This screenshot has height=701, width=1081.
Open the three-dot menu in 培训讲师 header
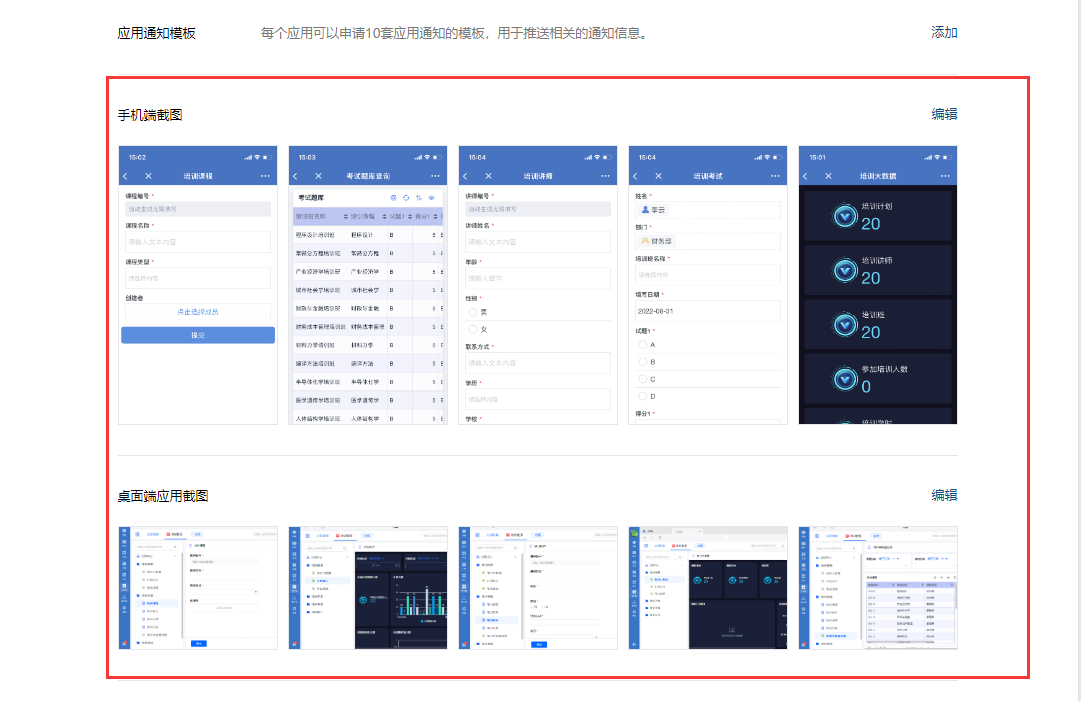tap(606, 176)
